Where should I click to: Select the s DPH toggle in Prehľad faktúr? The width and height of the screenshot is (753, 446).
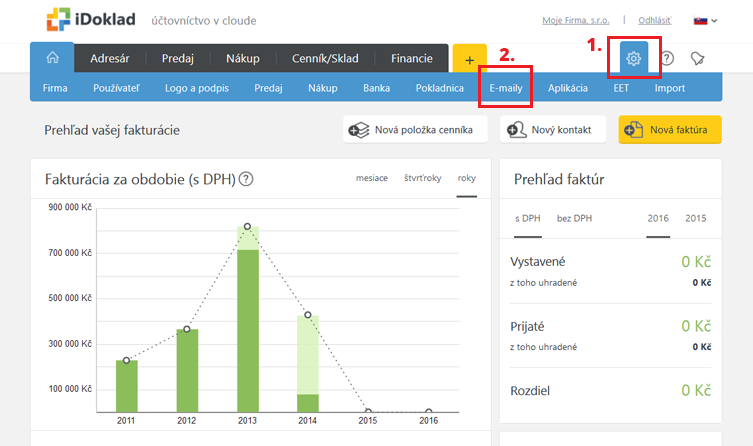pyautogui.click(x=527, y=218)
